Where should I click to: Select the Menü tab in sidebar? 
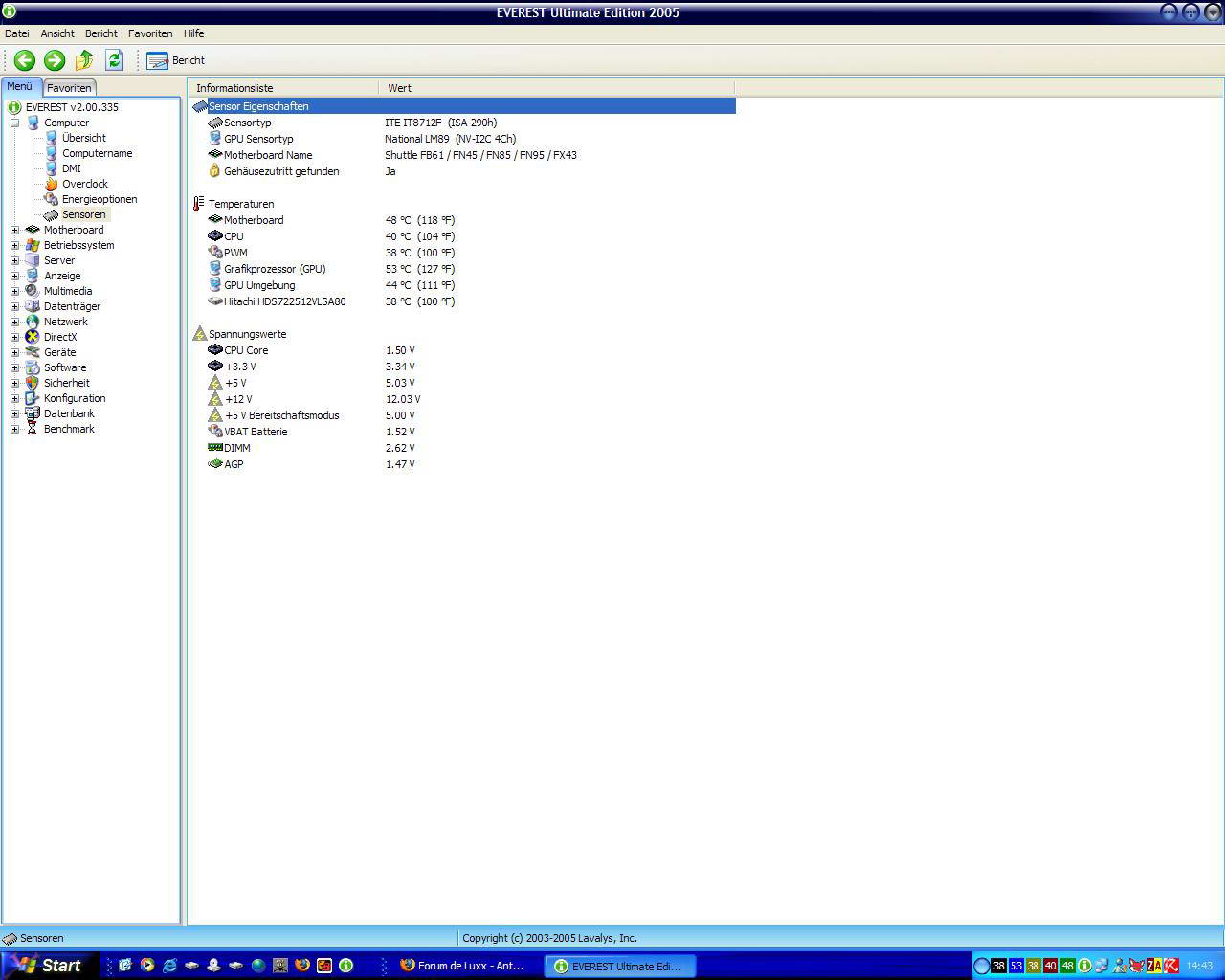[x=20, y=86]
